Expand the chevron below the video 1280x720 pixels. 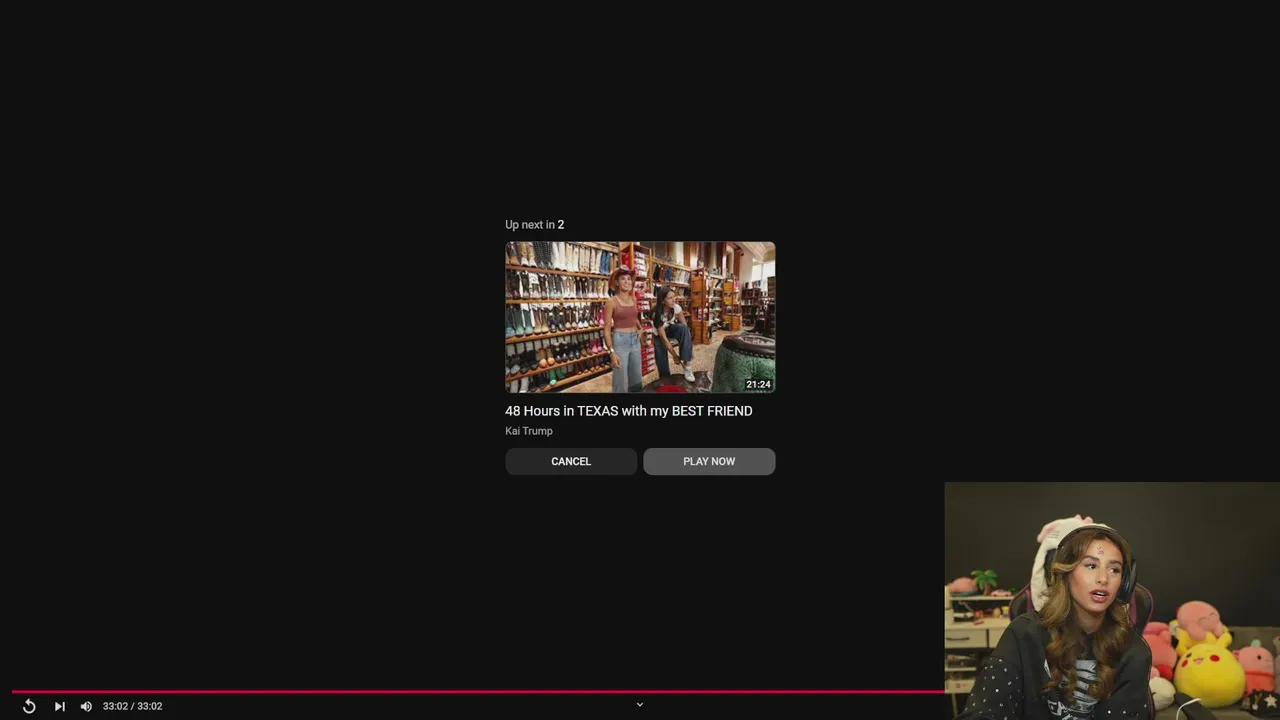click(640, 704)
